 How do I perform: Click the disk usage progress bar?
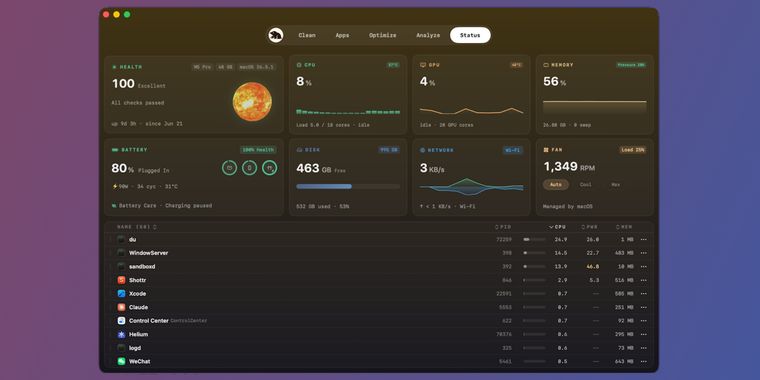348,186
